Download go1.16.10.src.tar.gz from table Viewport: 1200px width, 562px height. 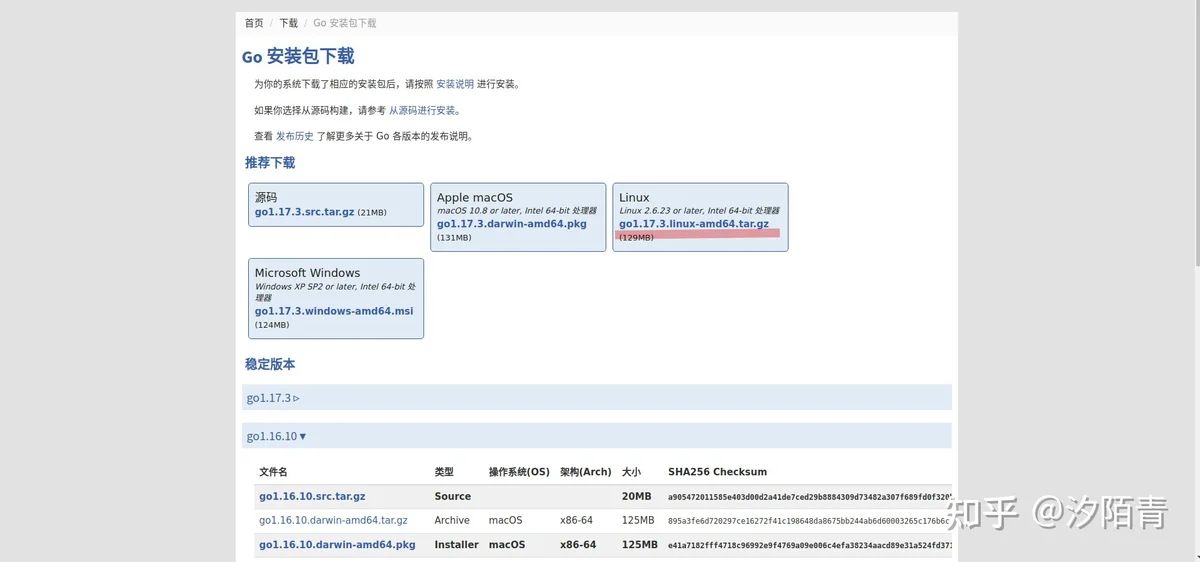coord(312,496)
